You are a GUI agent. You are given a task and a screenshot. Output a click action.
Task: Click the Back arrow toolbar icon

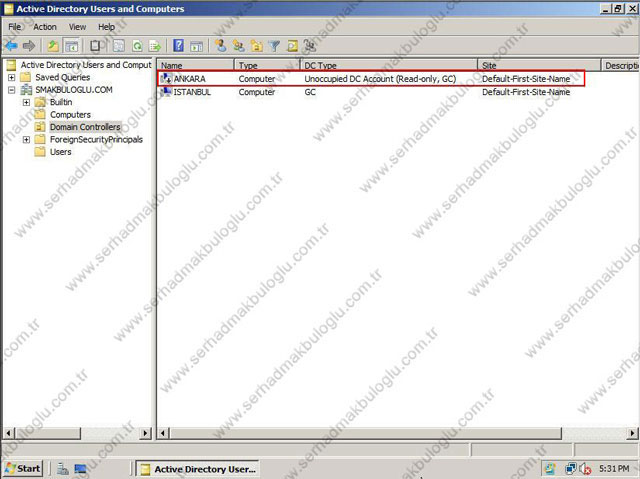point(11,46)
